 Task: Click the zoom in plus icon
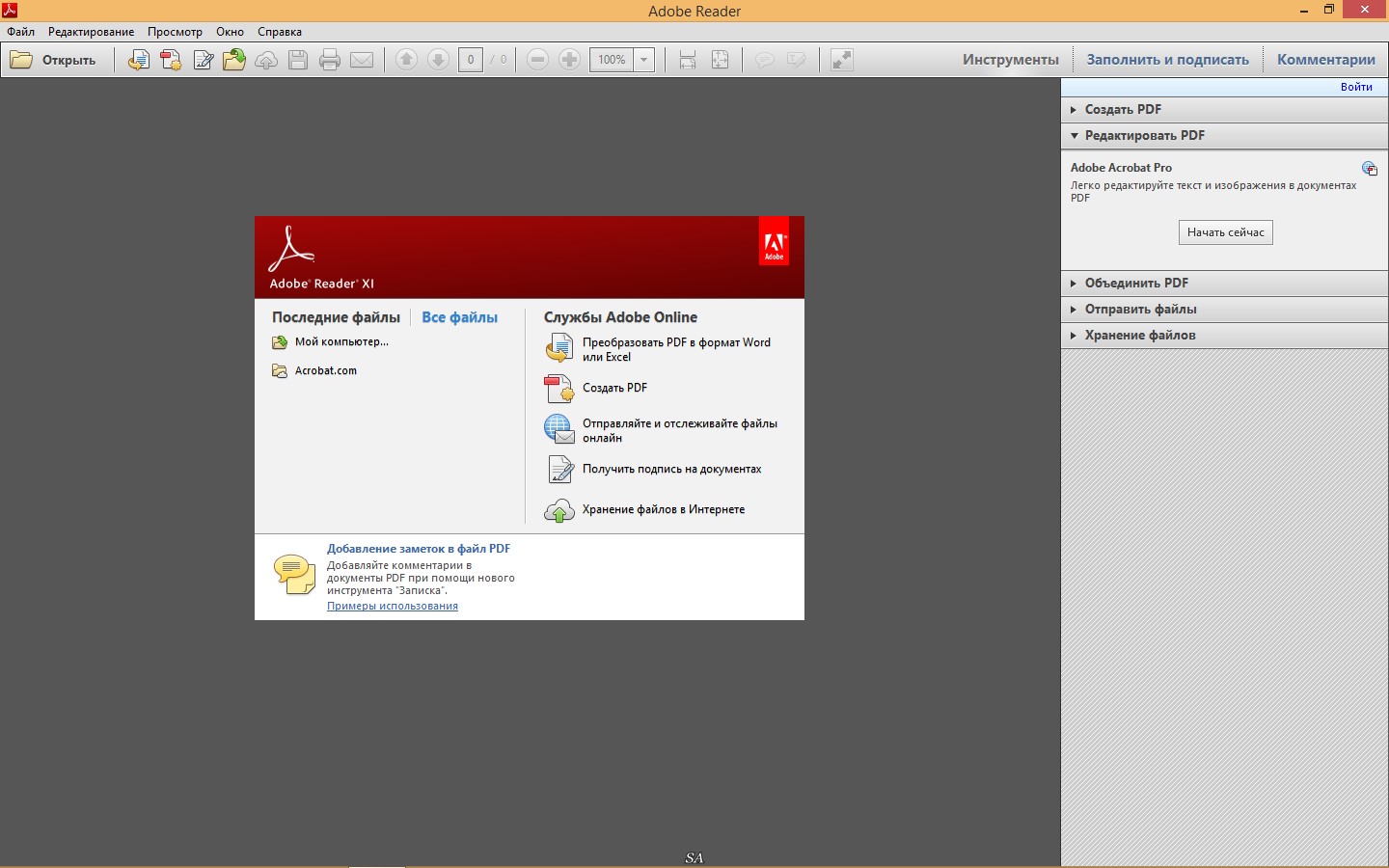pyautogui.click(x=570, y=60)
